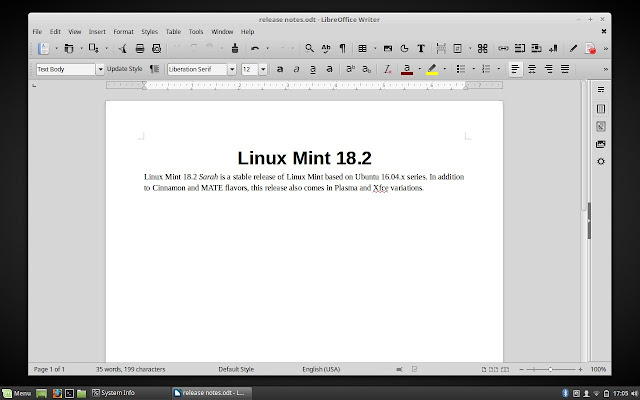The image size is (640, 400).
Task: Open the Table menu
Action: [173, 31]
